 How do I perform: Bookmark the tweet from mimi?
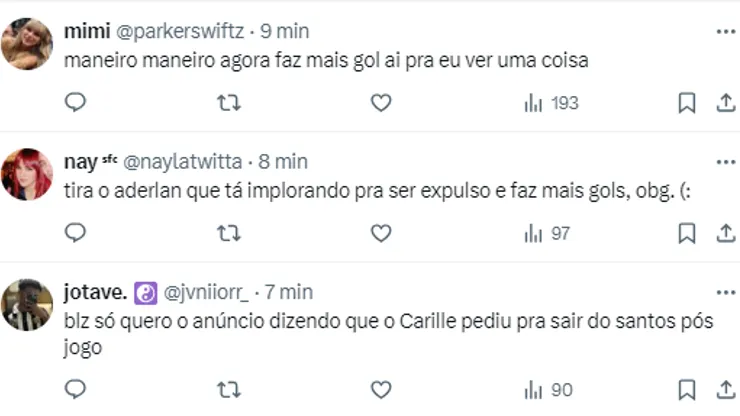tap(687, 103)
